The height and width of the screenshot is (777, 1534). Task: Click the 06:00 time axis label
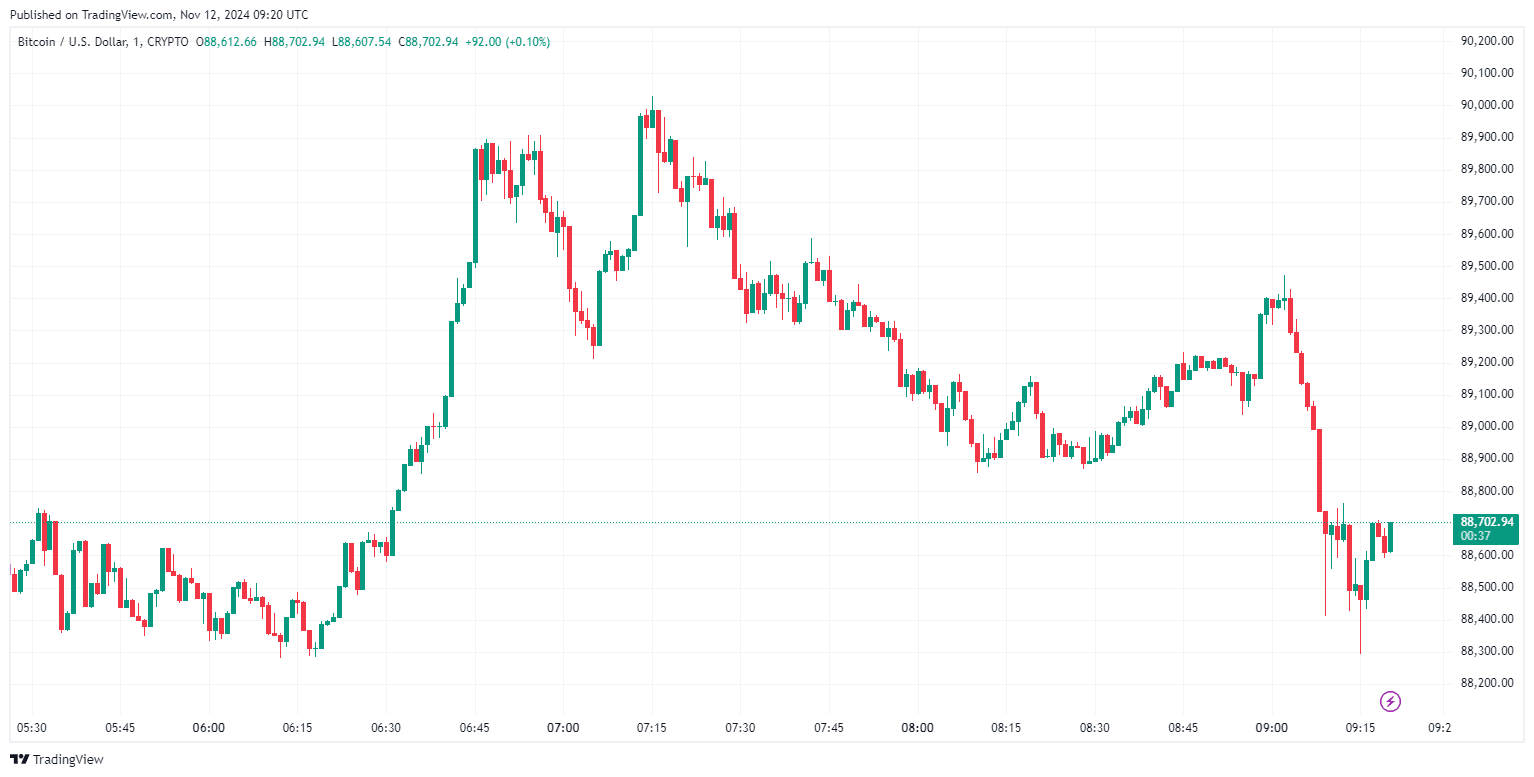click(x=208, y=728)
